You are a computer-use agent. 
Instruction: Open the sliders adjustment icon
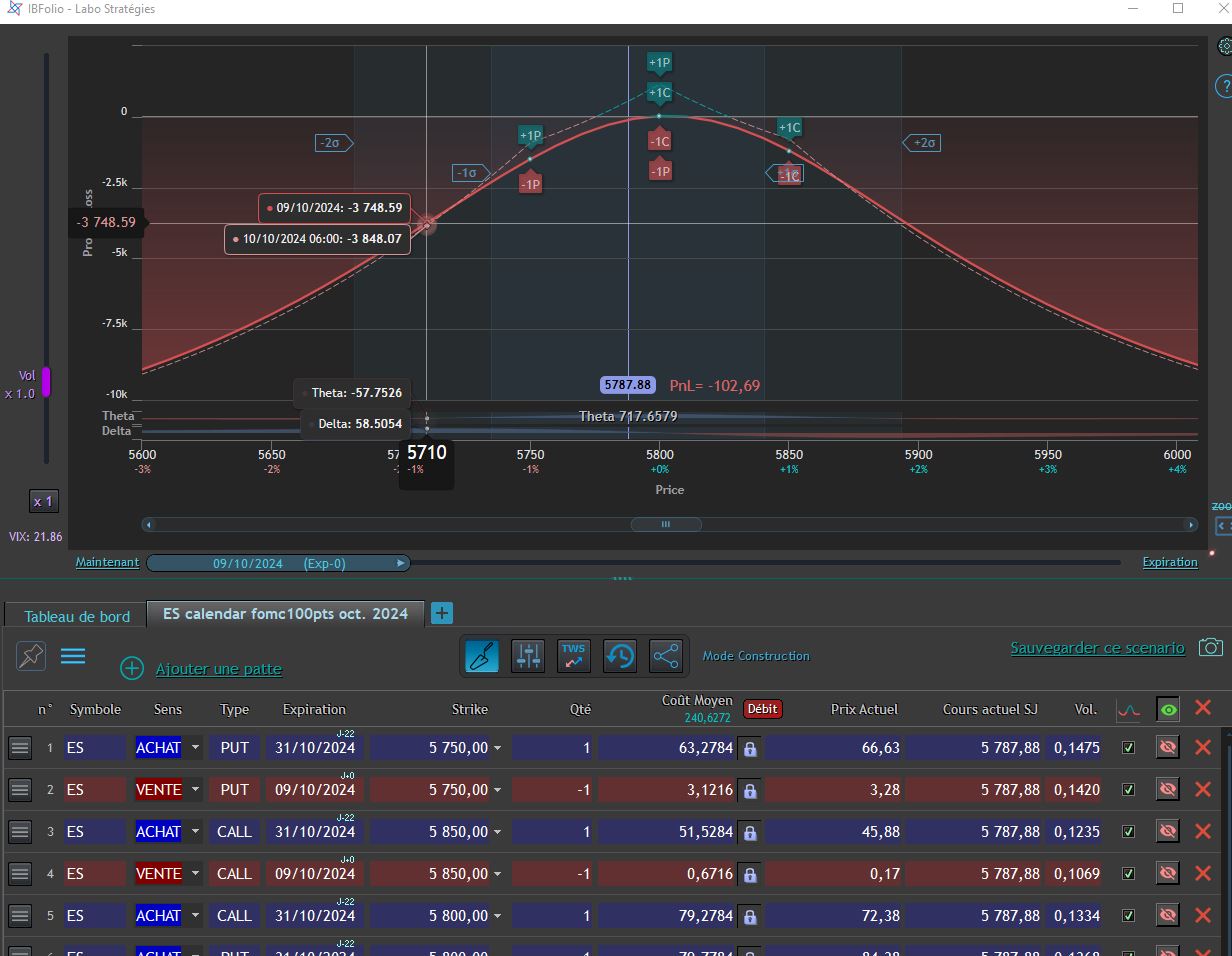pos(527,656)
